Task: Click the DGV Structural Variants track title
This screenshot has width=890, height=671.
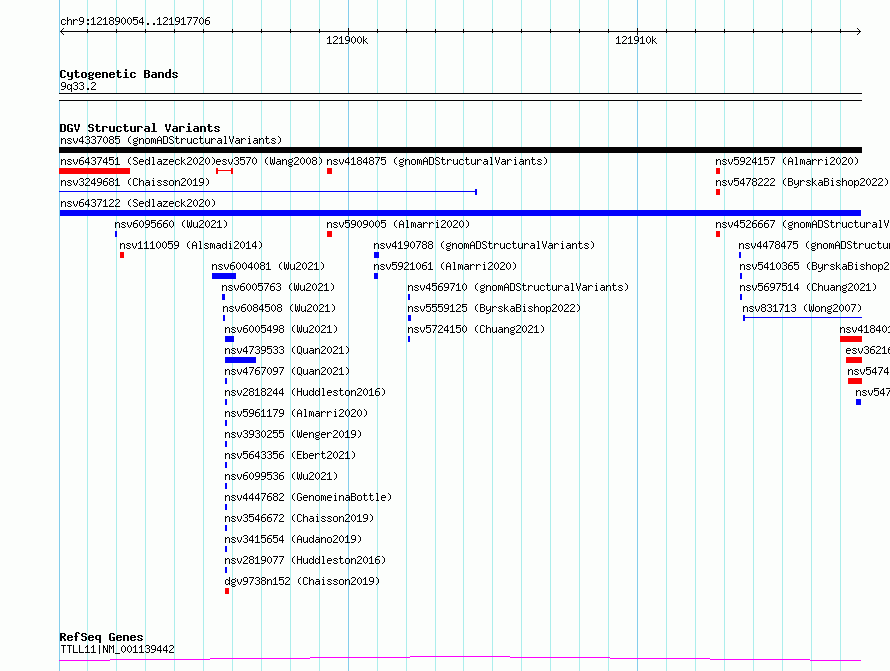Action: click(140, 128)
